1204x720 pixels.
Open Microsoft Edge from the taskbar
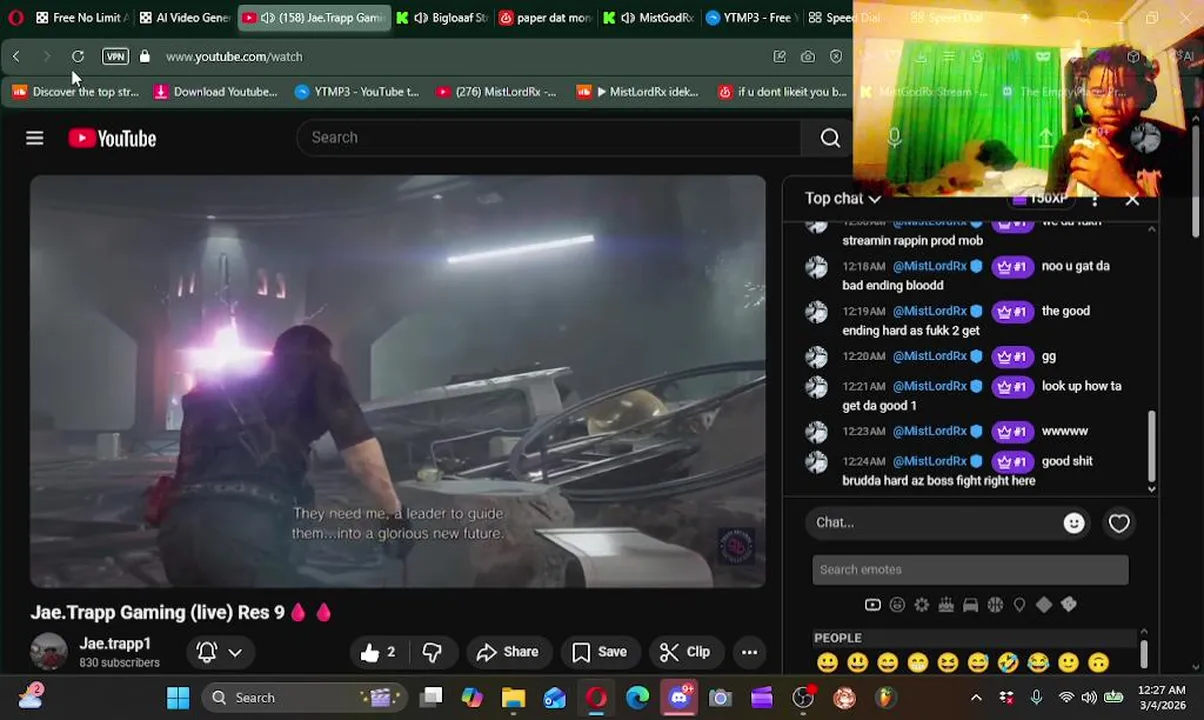[637, 697]
